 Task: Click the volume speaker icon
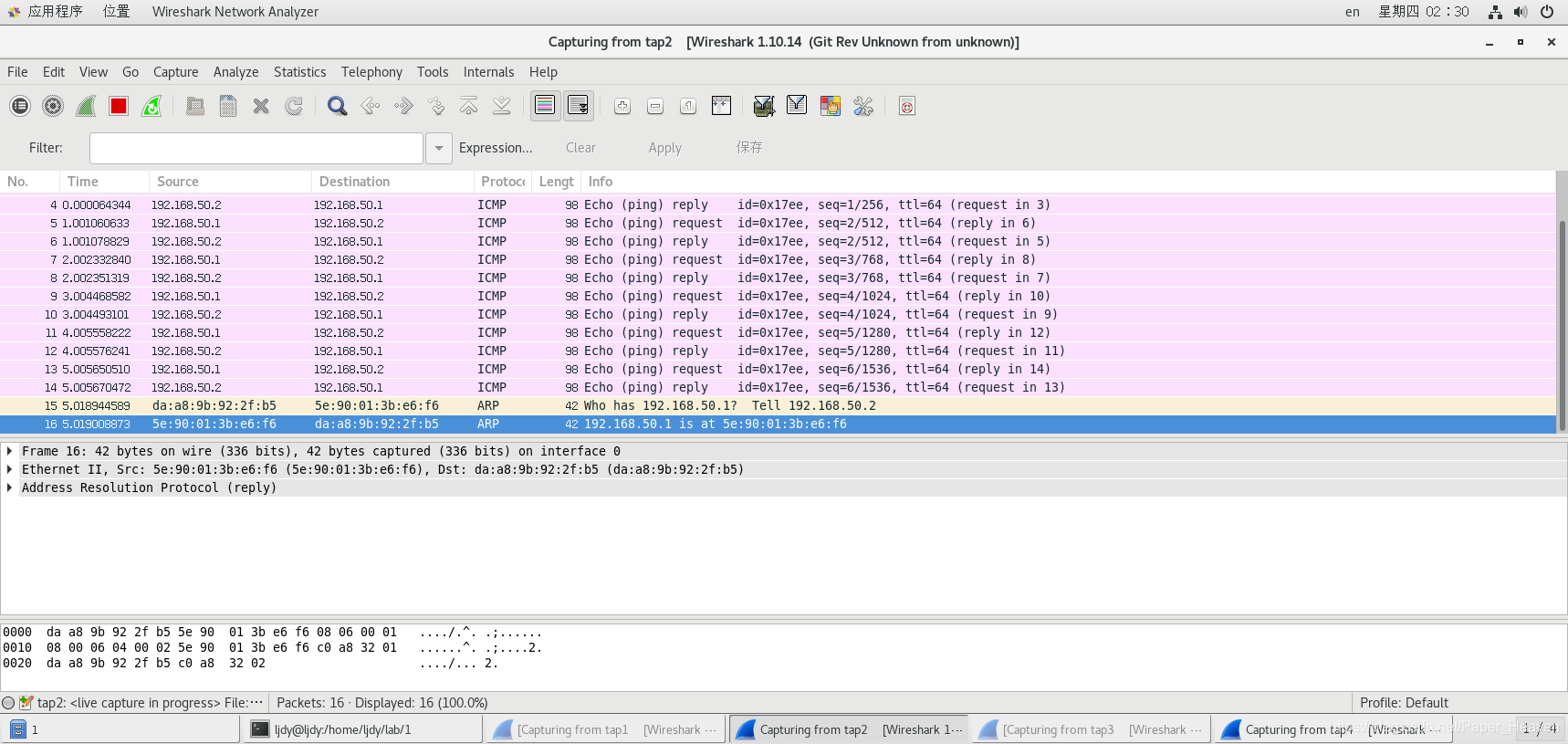[x=1521, y=12]
